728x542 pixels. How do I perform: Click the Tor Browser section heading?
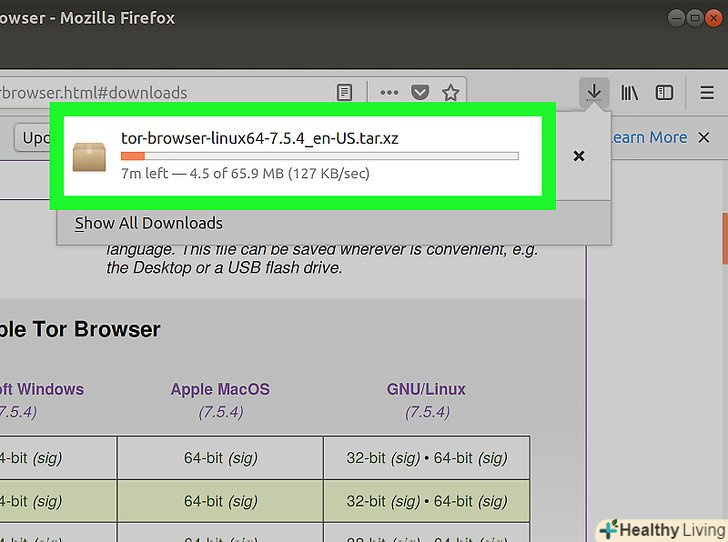point(80,329)
